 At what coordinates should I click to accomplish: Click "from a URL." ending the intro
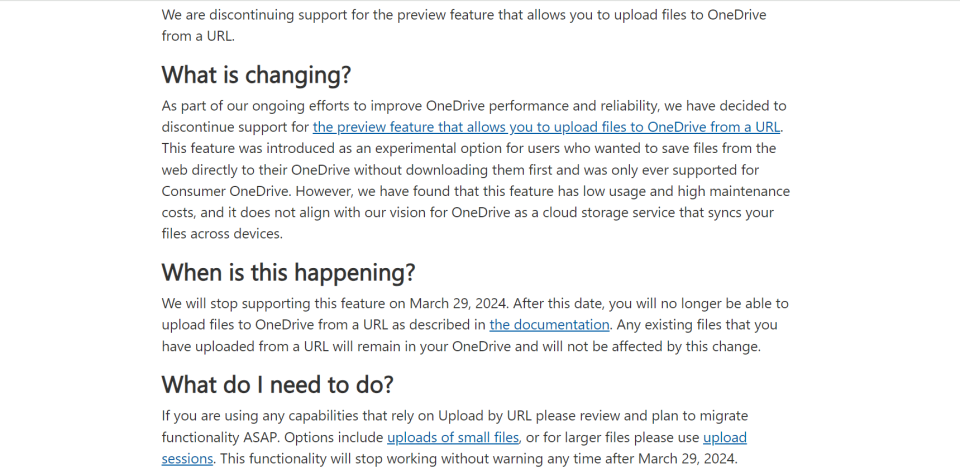(198, 36)
